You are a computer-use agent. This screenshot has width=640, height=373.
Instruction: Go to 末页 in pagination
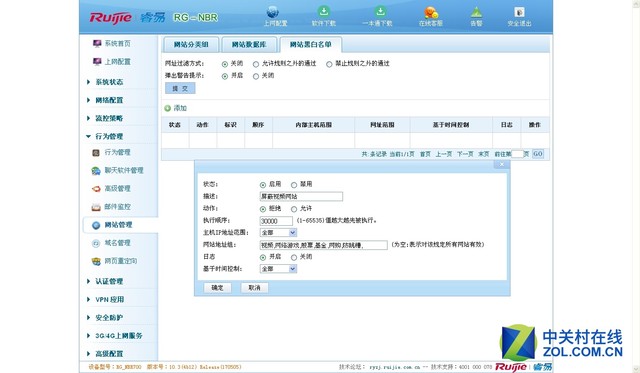pyautogui.click(x=483, y=154)
